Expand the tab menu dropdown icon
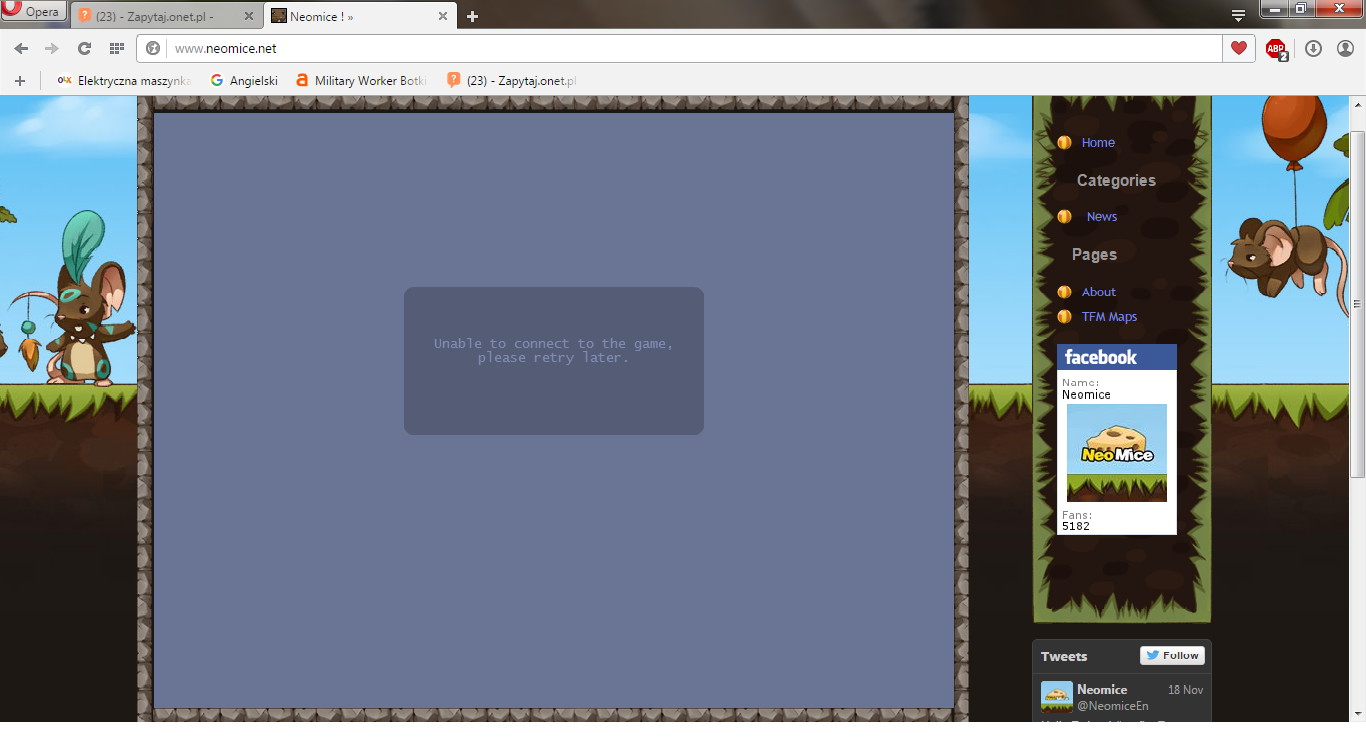The height and width of the screenshot is (746, 1366). [x=1238, y=15]
